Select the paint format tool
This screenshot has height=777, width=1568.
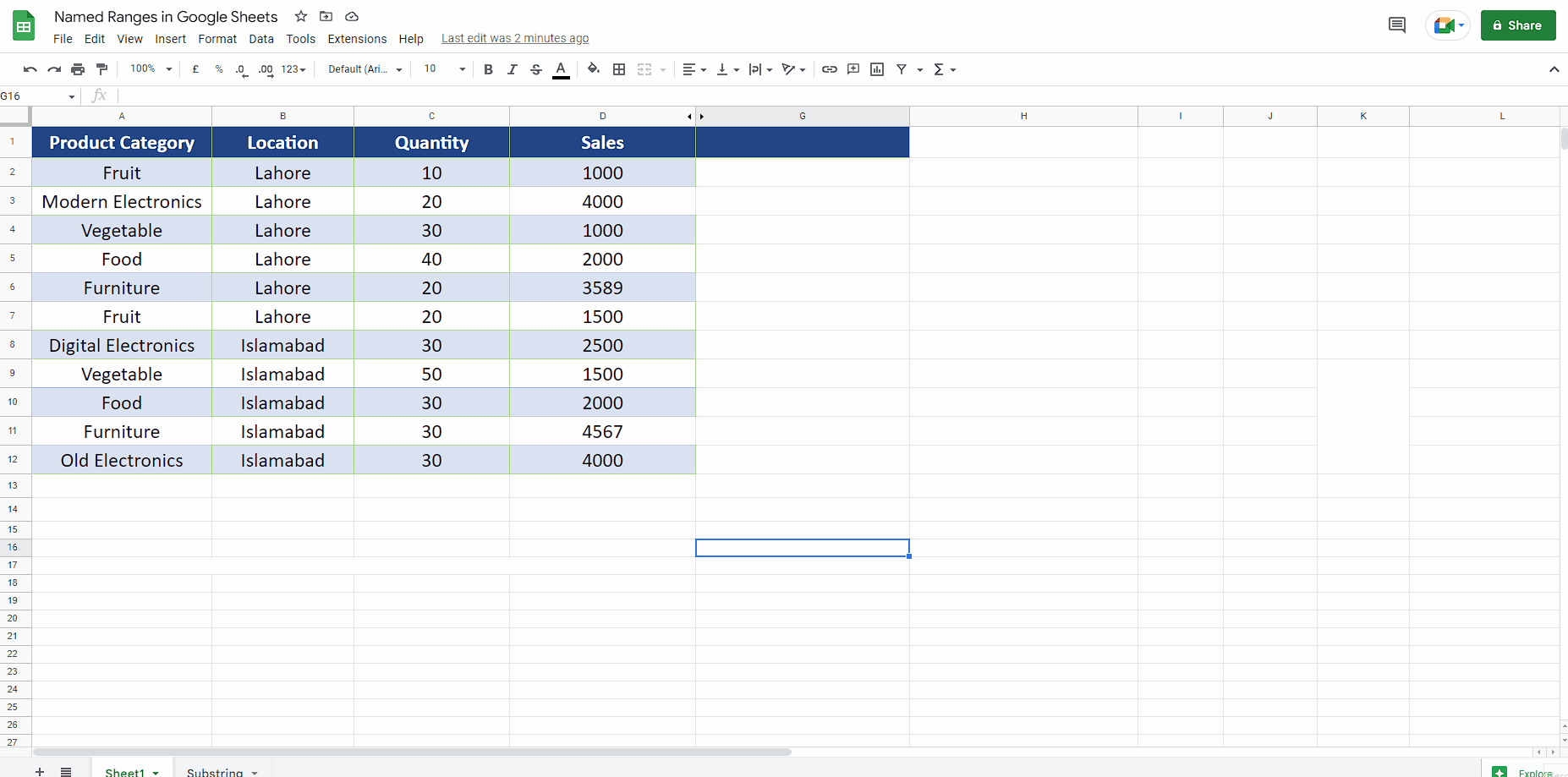[101, 69]
